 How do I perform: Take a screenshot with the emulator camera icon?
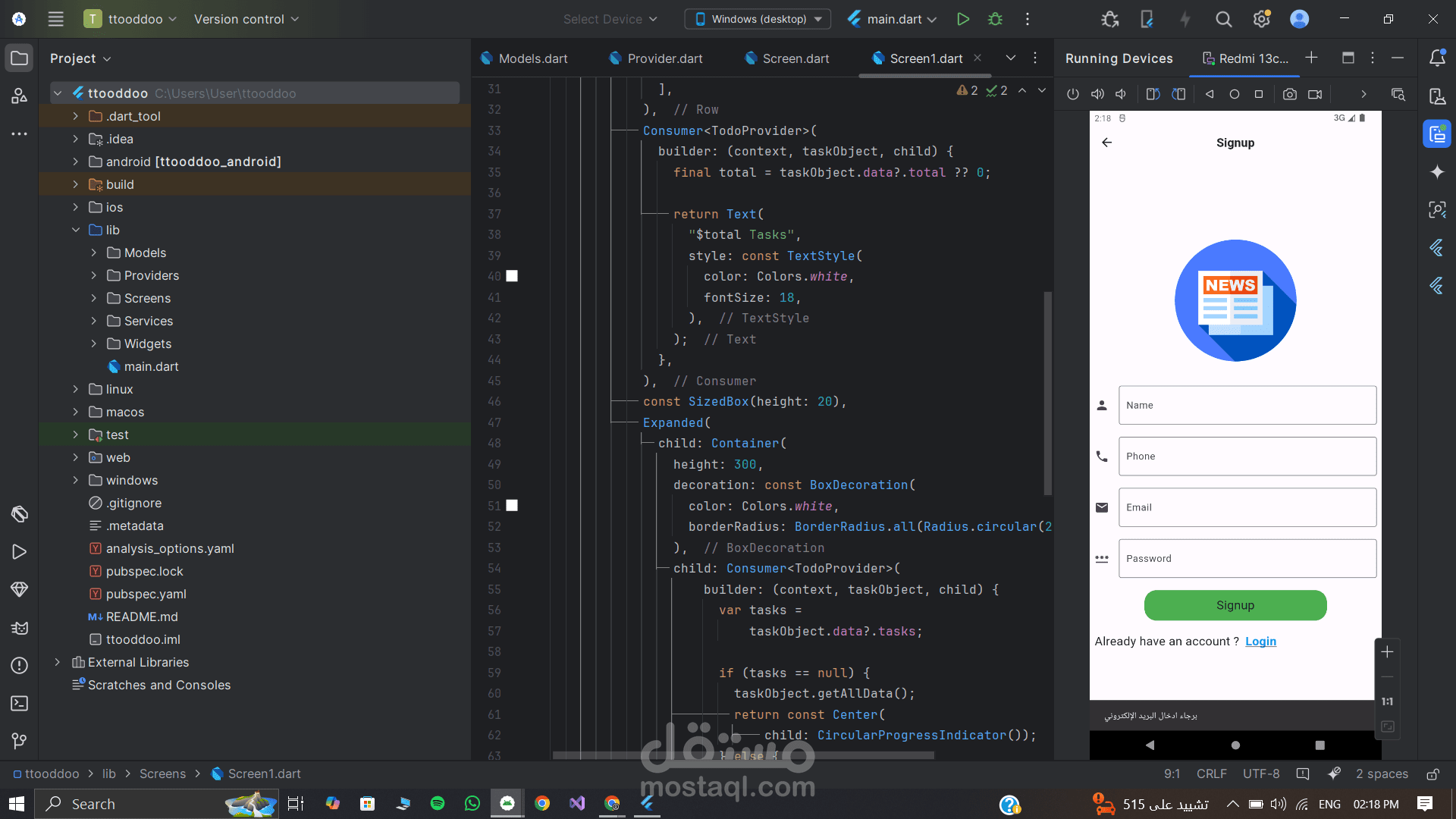coord(1290,93)
